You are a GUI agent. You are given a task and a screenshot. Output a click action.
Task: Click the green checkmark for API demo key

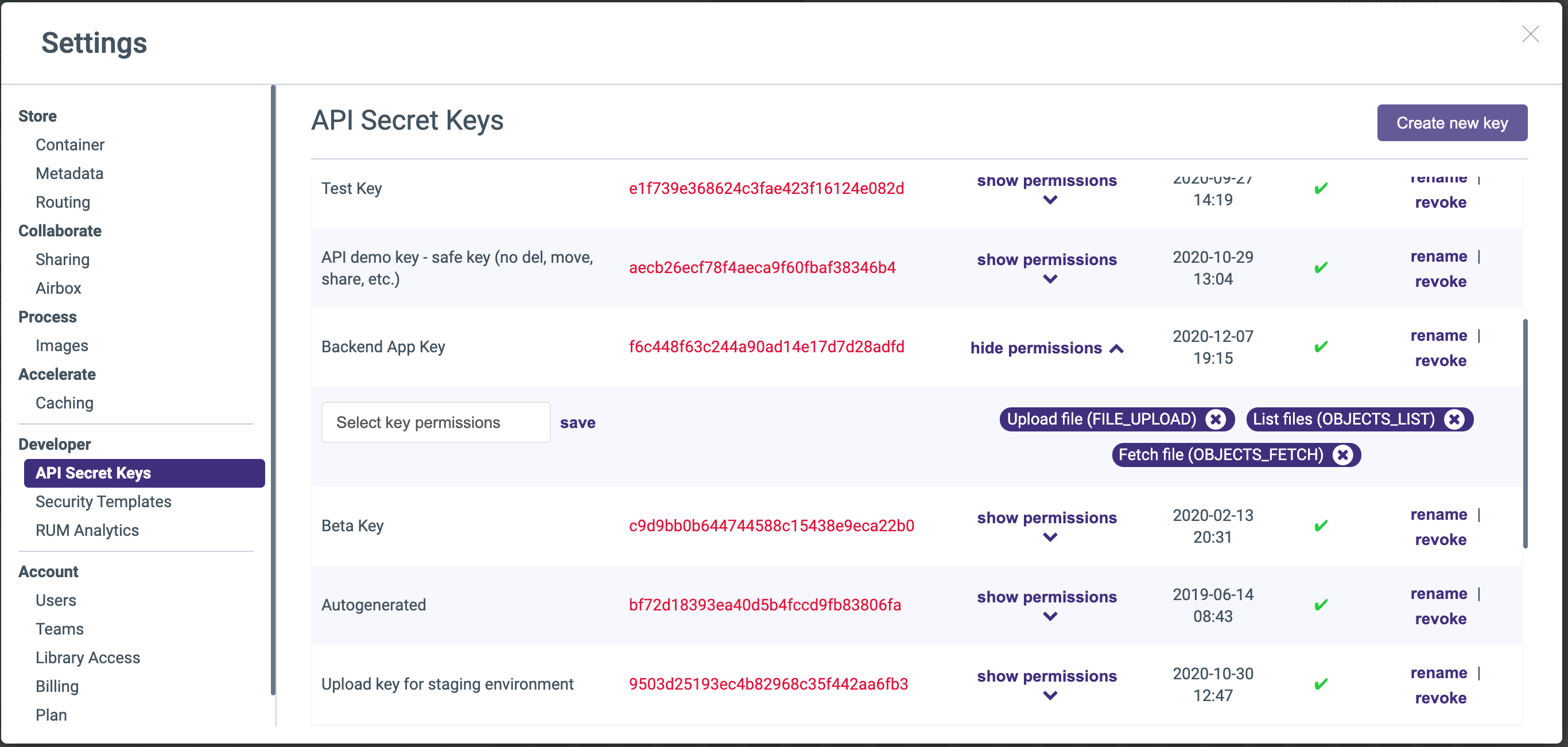[1320, 268]
